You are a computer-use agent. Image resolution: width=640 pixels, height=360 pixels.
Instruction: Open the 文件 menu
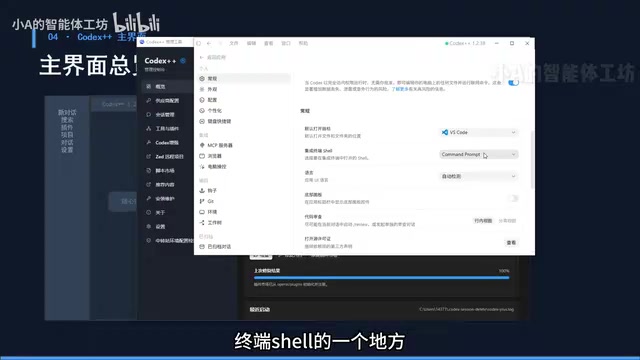(234, 43)
